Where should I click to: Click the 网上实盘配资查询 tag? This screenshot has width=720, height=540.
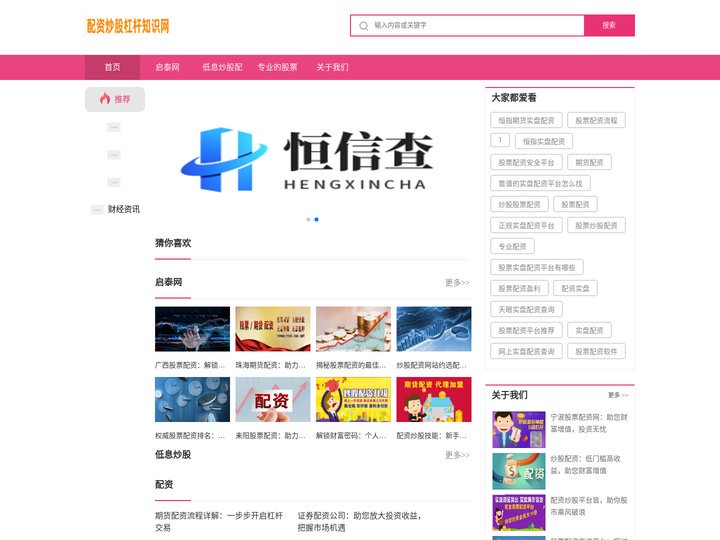tap(526, 352)
